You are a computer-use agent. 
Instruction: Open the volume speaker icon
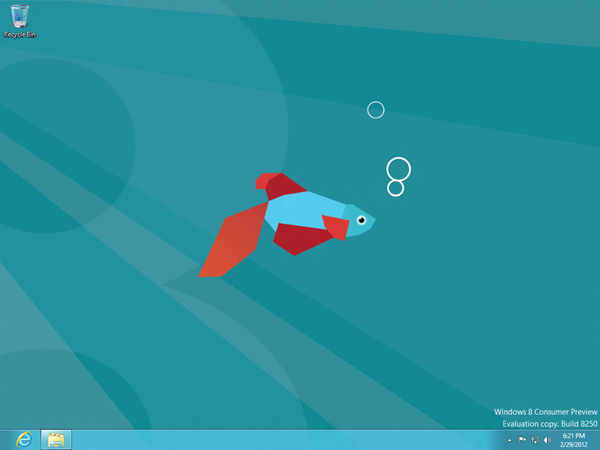point(547,440)
